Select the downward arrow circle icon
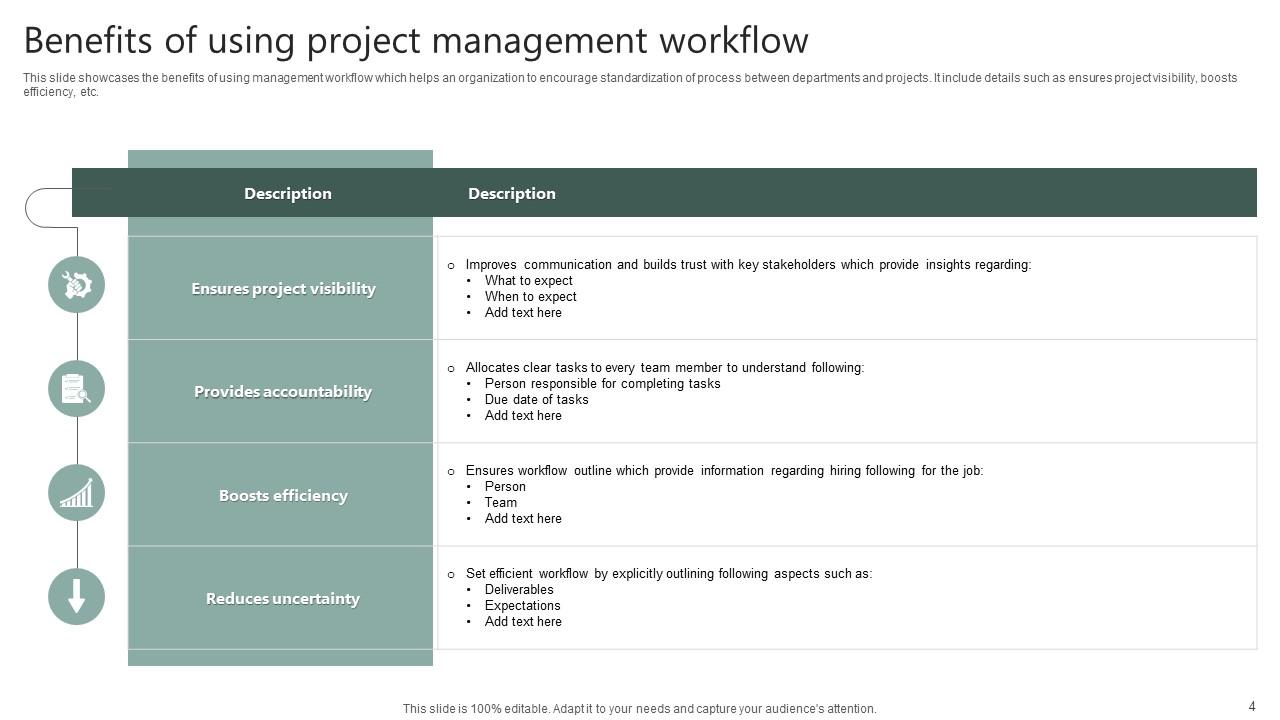 click(76, 597)
